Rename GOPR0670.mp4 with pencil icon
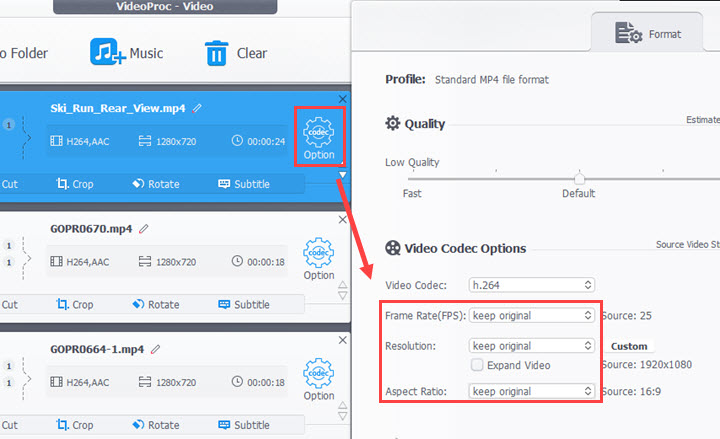The width and height of the screenshot is (720, 439). [x=144, y=228]
